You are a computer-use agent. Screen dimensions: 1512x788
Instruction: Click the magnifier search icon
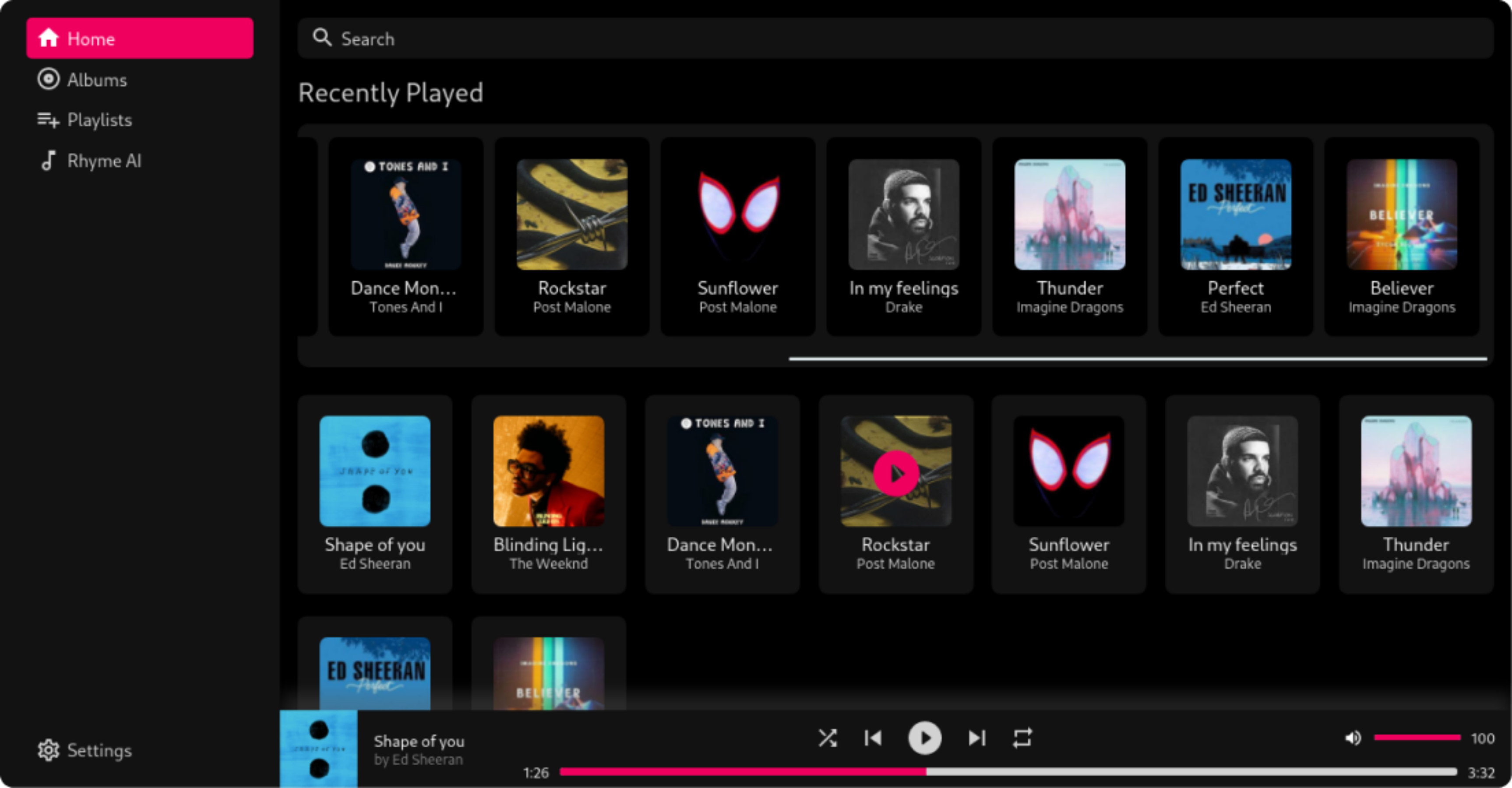click(322, 38)
